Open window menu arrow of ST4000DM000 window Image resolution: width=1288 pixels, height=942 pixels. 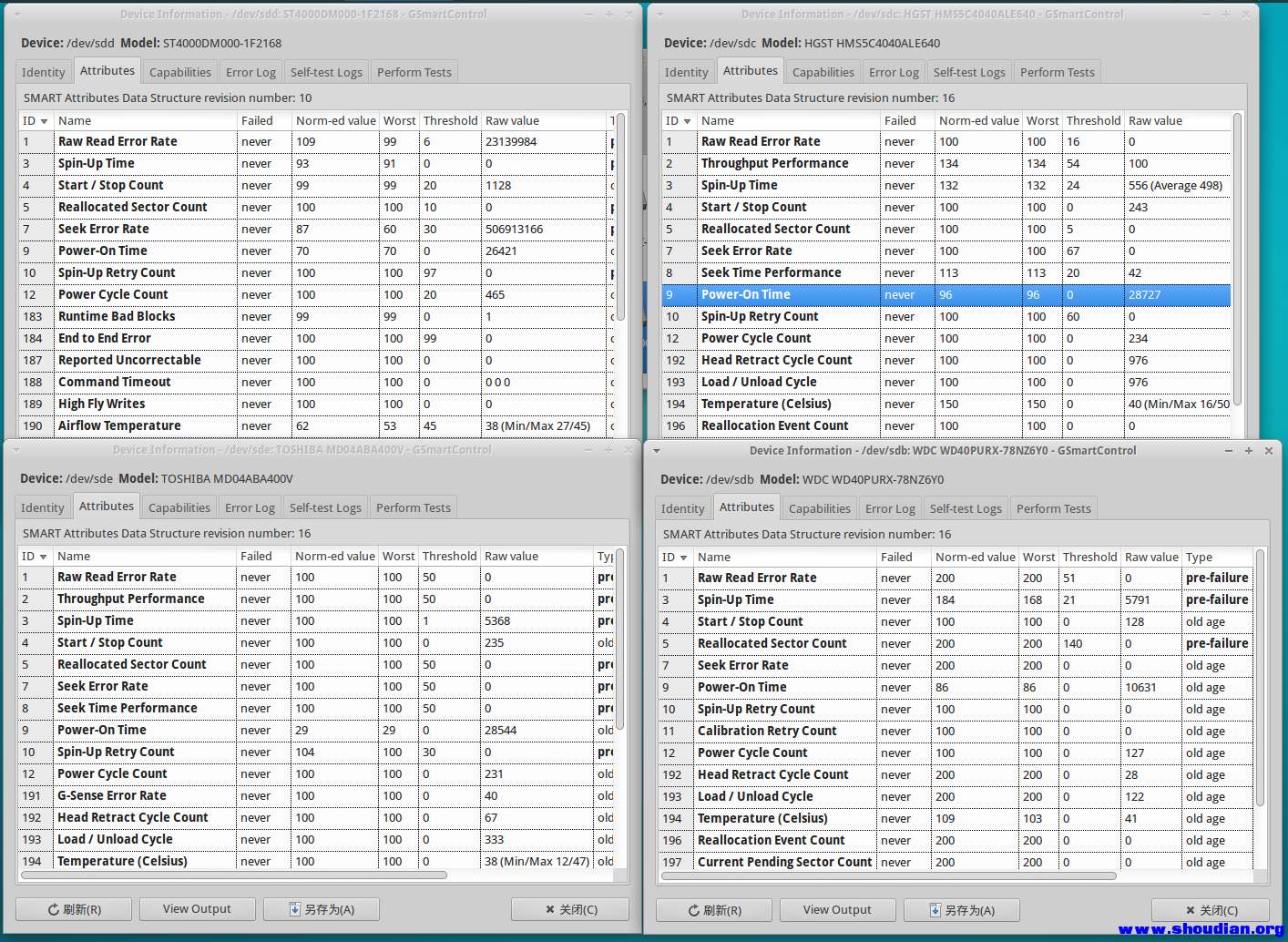pos(17,15)
